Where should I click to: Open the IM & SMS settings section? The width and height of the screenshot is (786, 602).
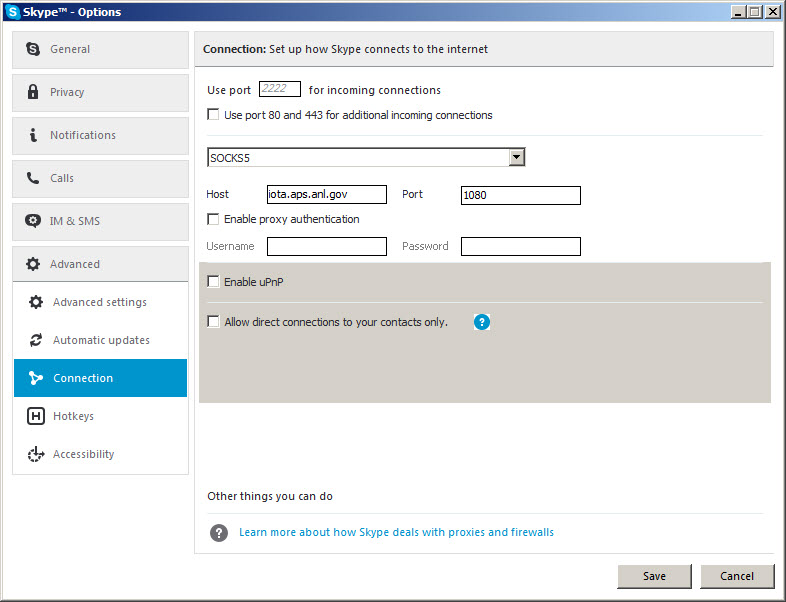click(100, 222)
